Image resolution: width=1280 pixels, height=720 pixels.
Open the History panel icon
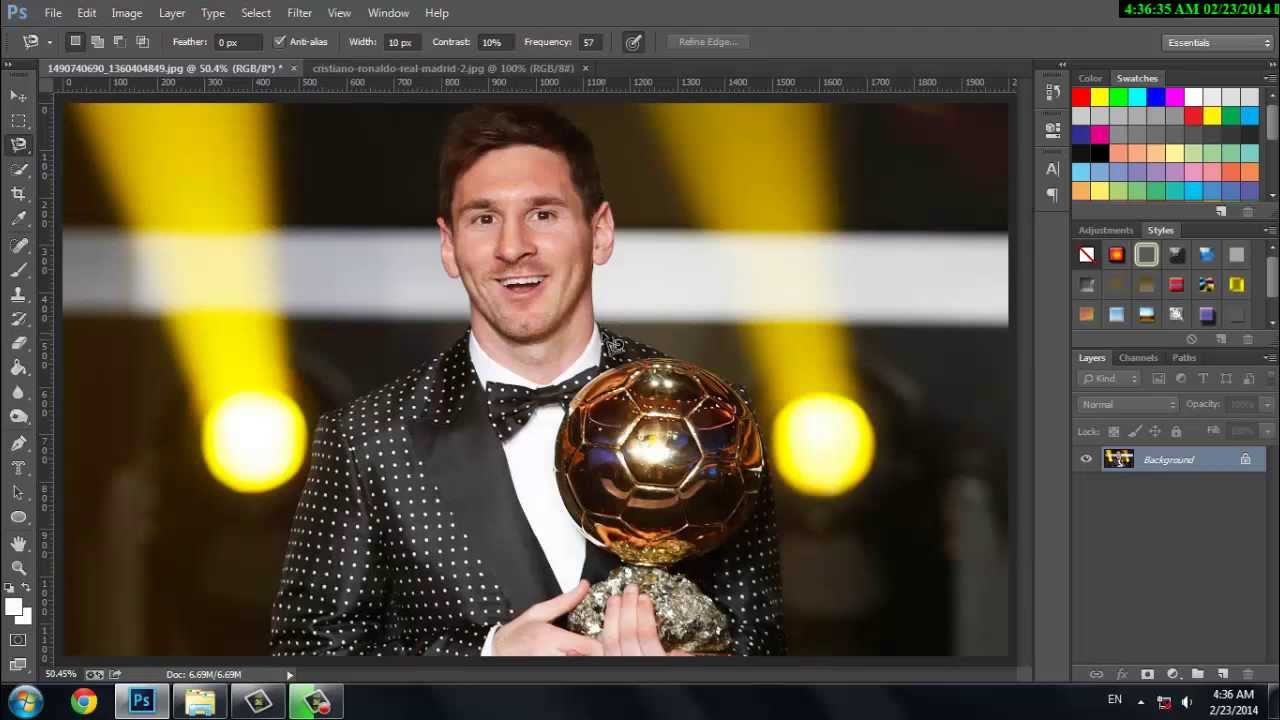click(x=1052, y=92)
